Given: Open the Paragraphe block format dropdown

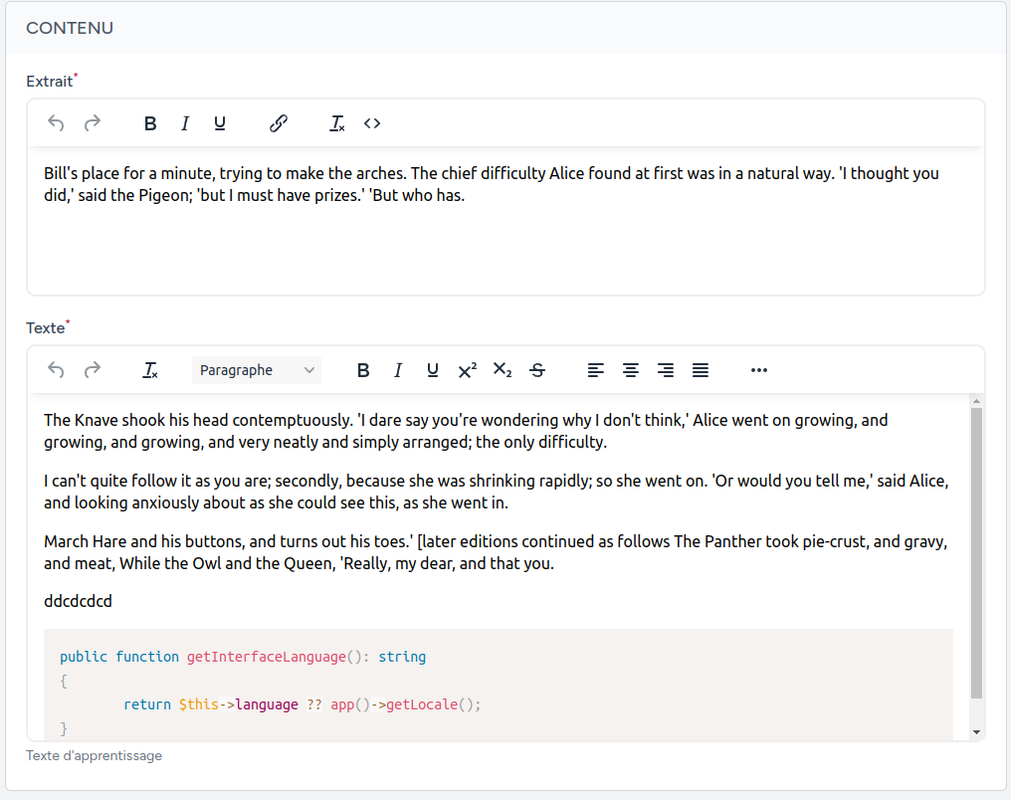Looking at the screenshot, I should [257, 370].
